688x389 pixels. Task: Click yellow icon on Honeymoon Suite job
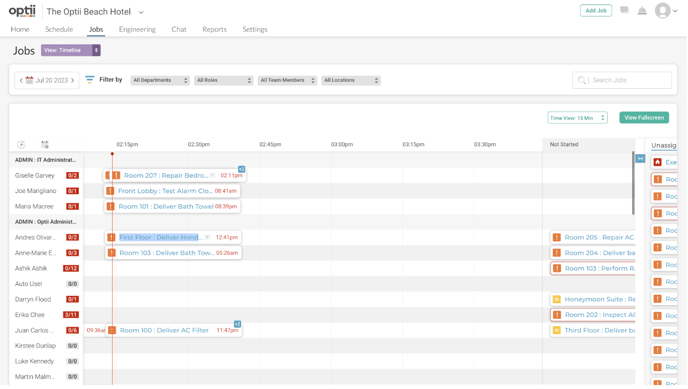(x=557, y=299)
